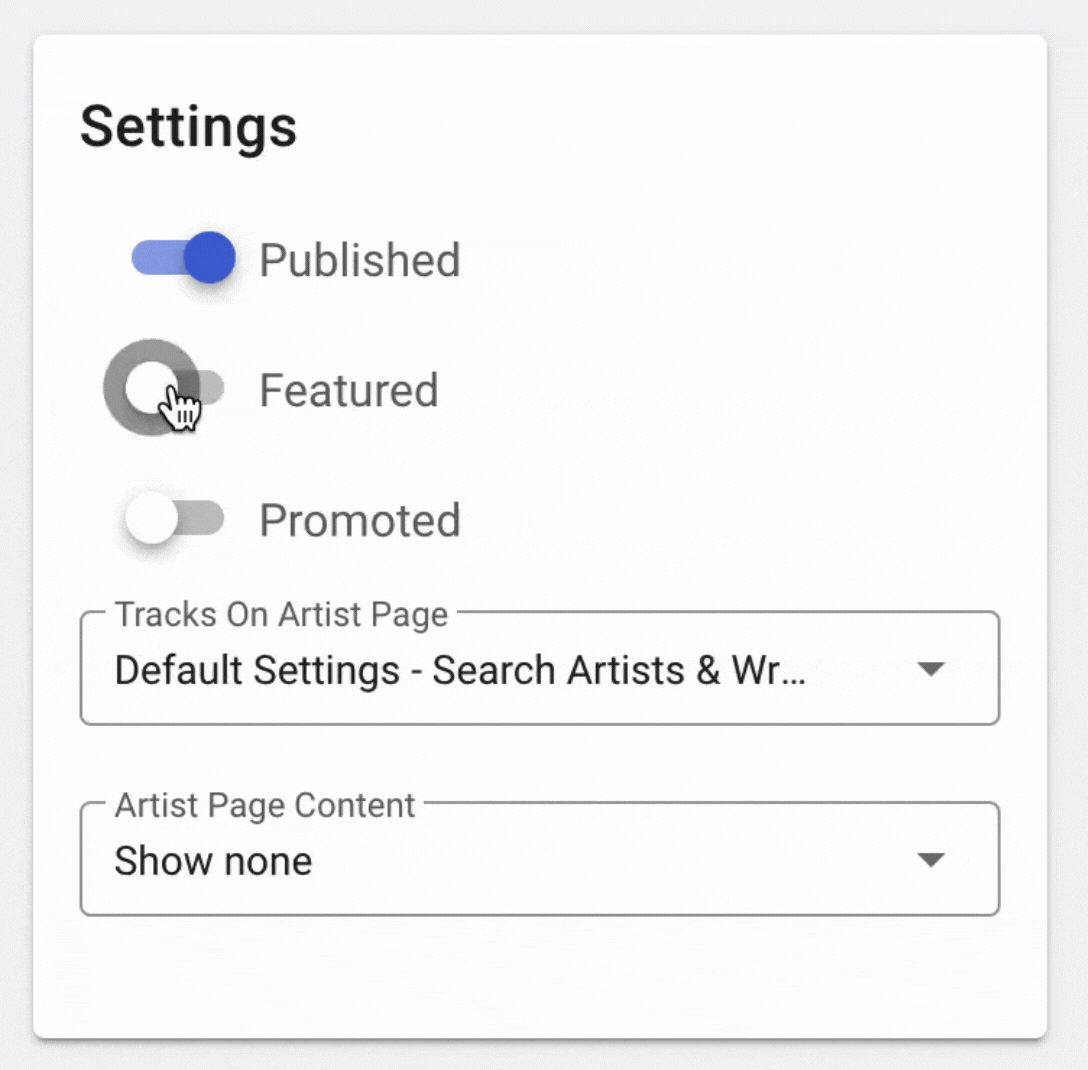Click the 'Published' text label
The height and width of the screenshot is (1070, 1088).
[x=360, y=260]
